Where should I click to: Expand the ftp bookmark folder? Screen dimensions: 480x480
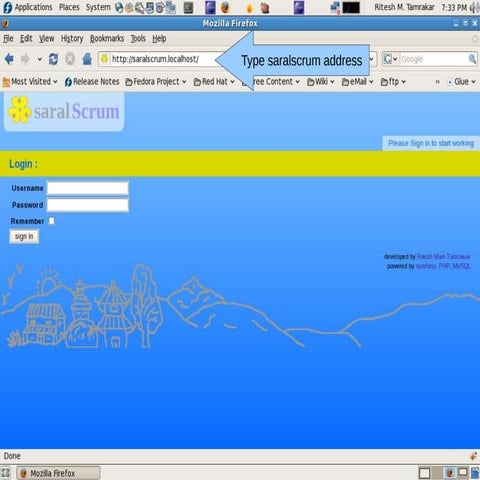tap(393, 82)
